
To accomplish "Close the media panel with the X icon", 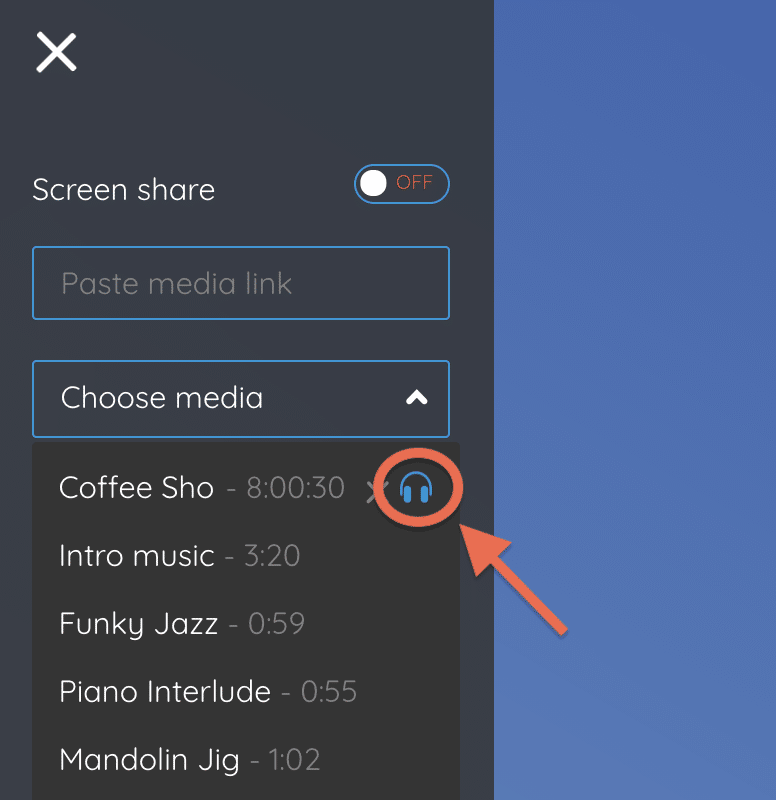I will pyautogui.click(x=56, y=52).
